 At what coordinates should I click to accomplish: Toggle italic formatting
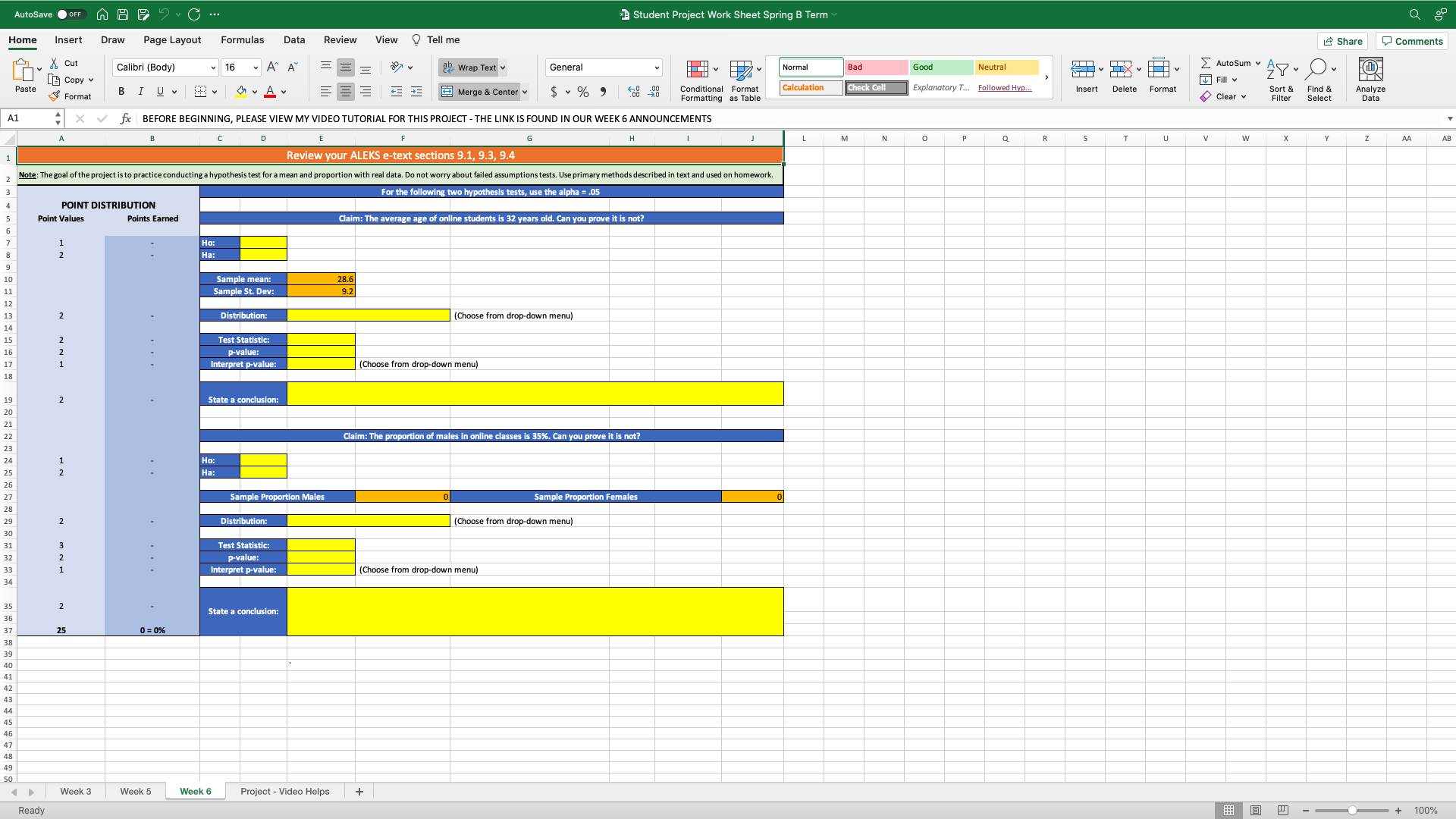[x=140, y=92]
